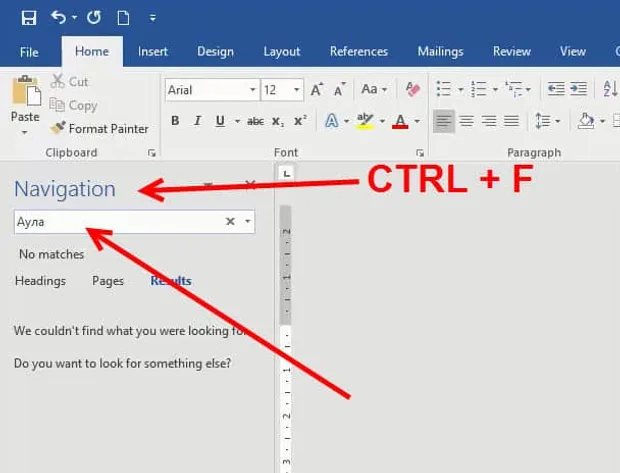Image resolution: width=620 pixels, height=473 pixels.
Task: Click the Increase Indent icon
Action: tap(578, 89)
